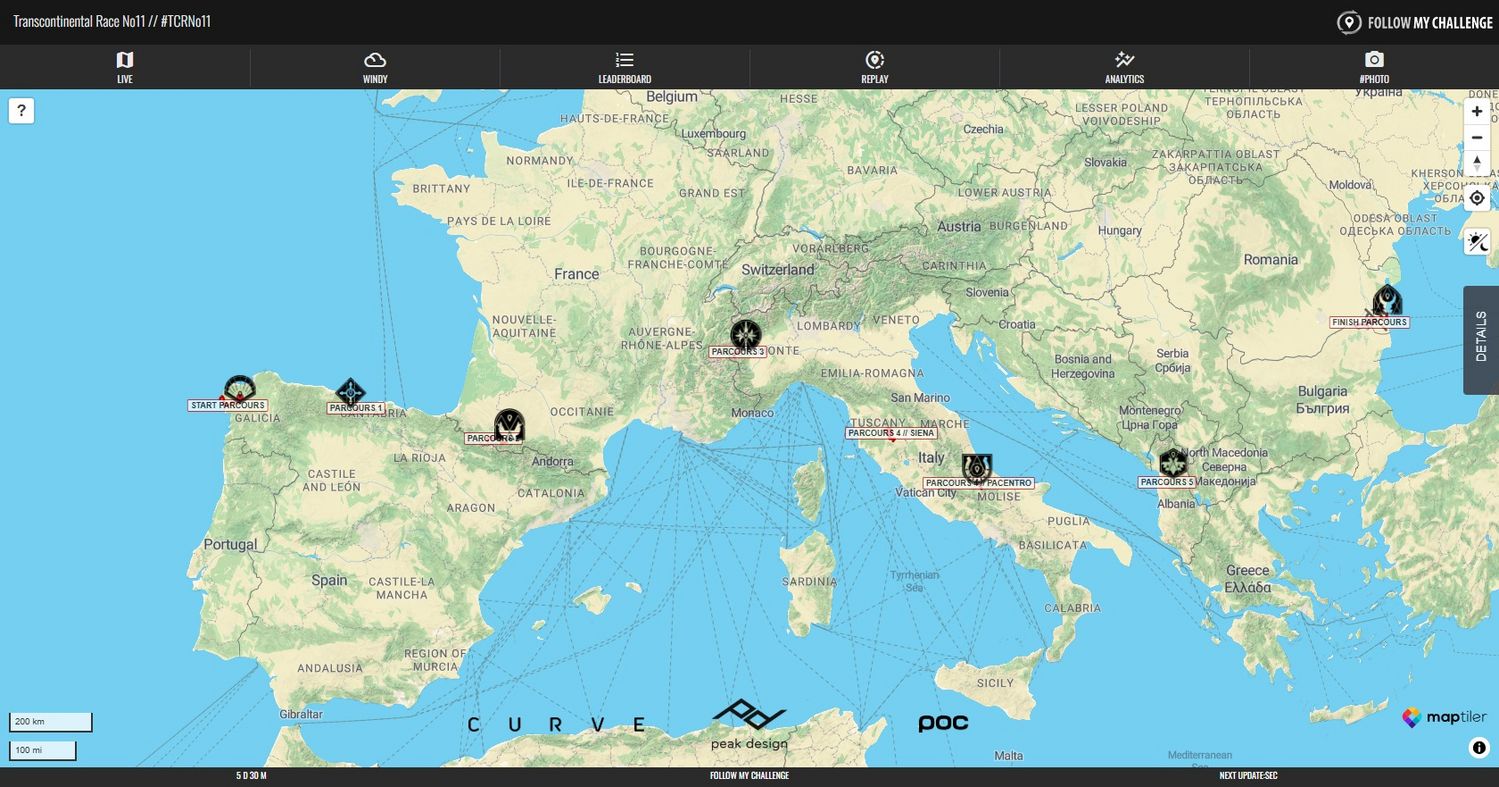The height and width of the screenshot is (787, 1499).
Task: Select the Start Parcours checkpoint marker
Action: point(239,389)
